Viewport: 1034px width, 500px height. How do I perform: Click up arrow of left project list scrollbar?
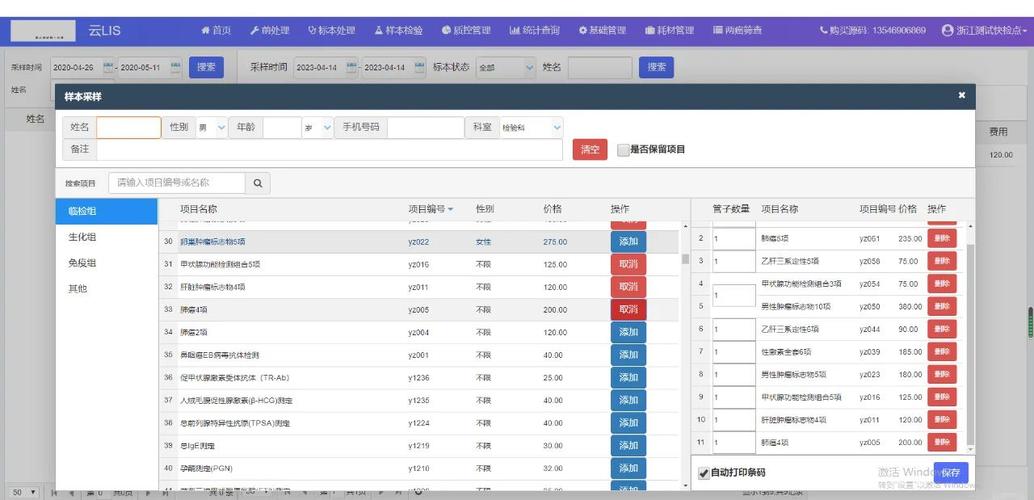[685, 226]
